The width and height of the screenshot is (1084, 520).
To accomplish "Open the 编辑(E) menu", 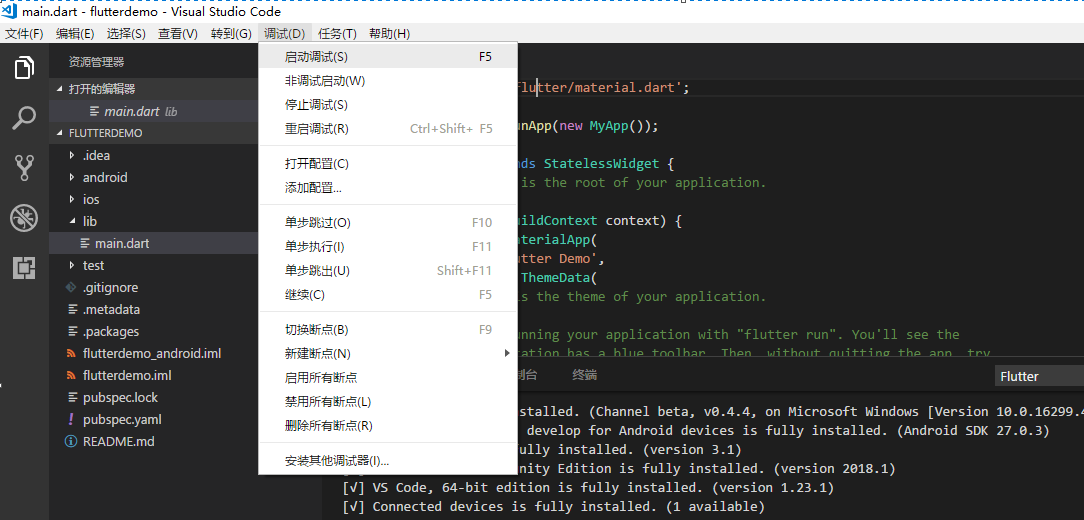I will [75, 33].
